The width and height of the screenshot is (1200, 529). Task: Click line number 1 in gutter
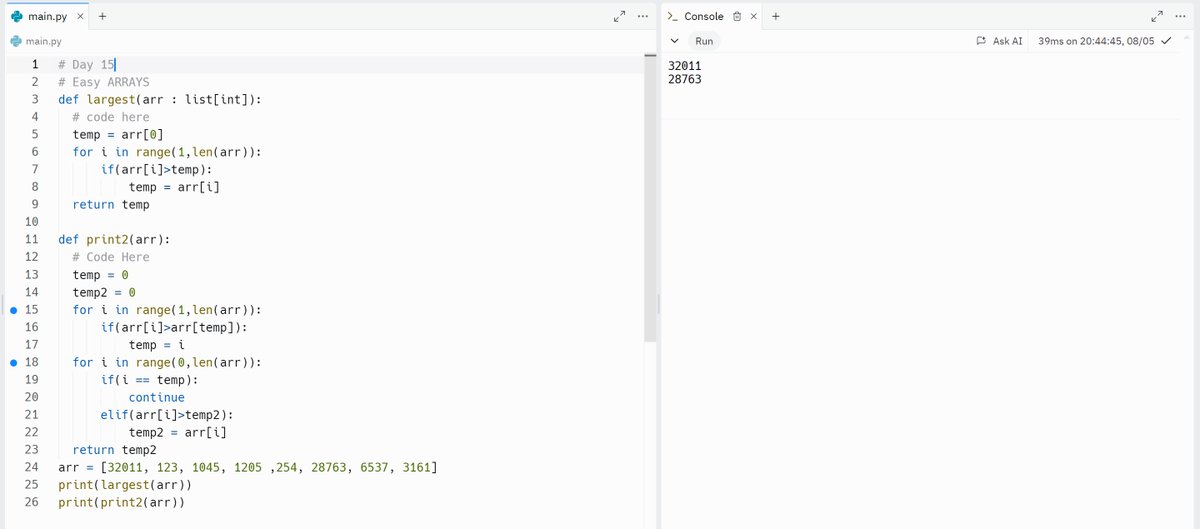(x=34, y=64)
